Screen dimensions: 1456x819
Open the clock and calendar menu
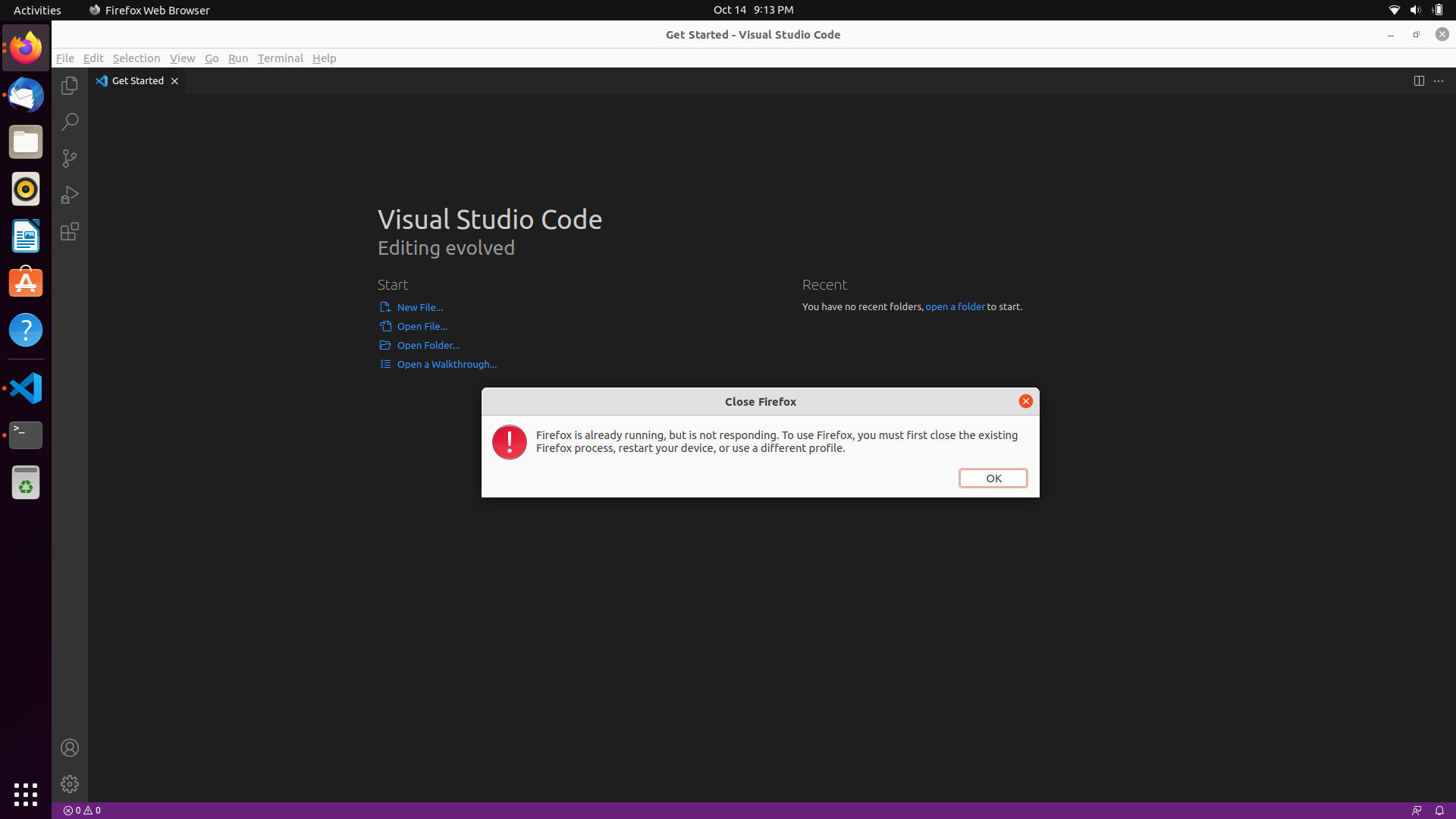click(x=753, y=10)
